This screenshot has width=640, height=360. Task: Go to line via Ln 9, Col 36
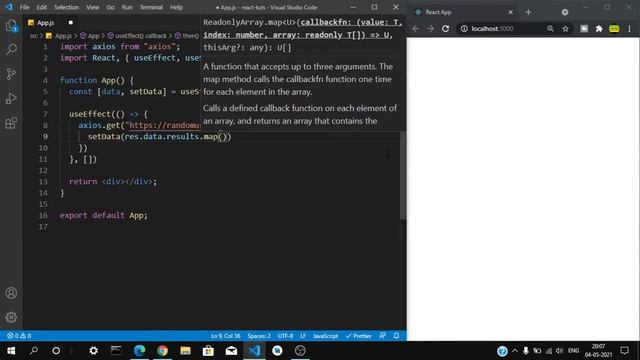225,336
